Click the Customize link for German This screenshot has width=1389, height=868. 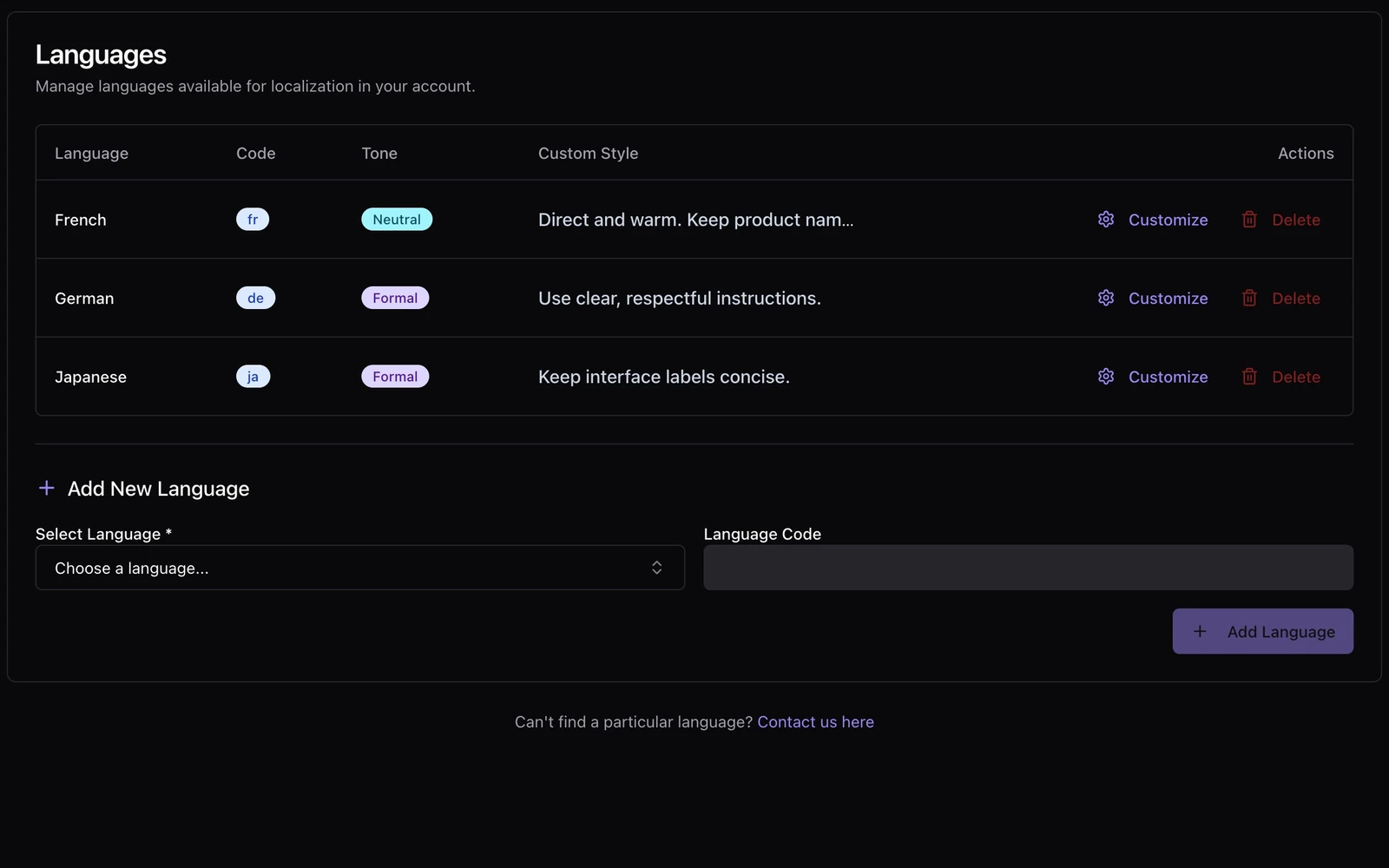tap(1168, 298)
